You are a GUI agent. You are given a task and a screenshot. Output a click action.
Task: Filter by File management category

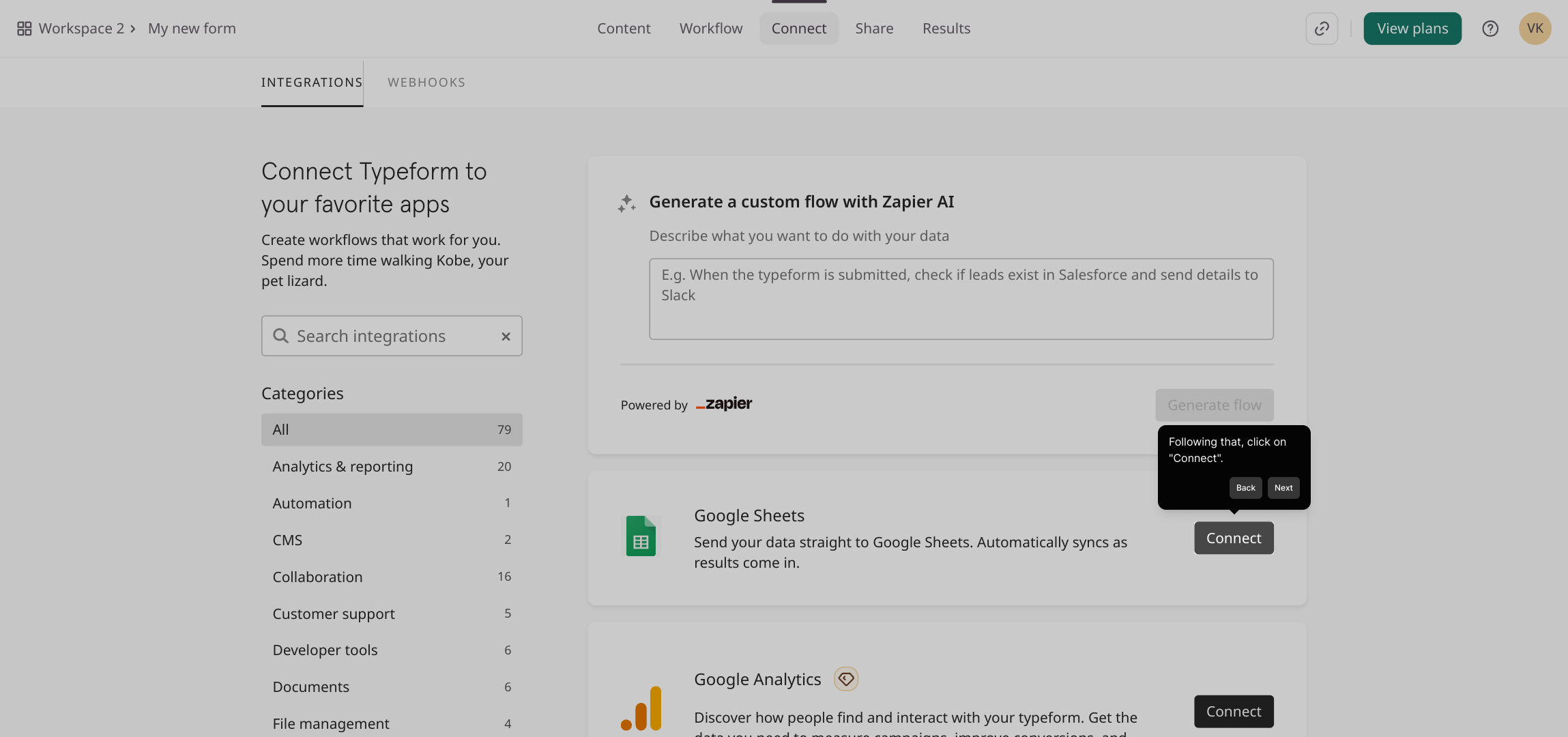392,723
